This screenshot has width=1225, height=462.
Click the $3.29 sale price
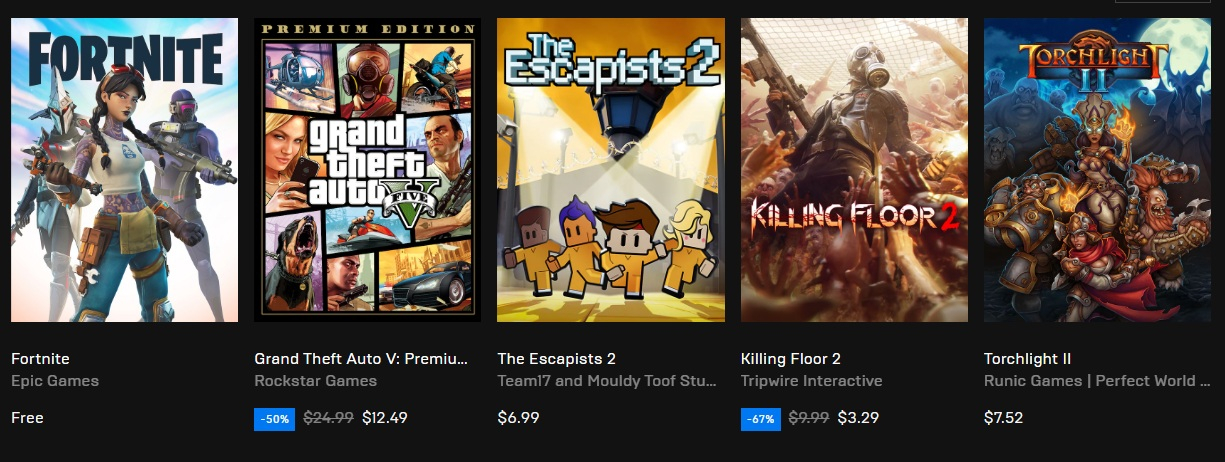[858, 418]
